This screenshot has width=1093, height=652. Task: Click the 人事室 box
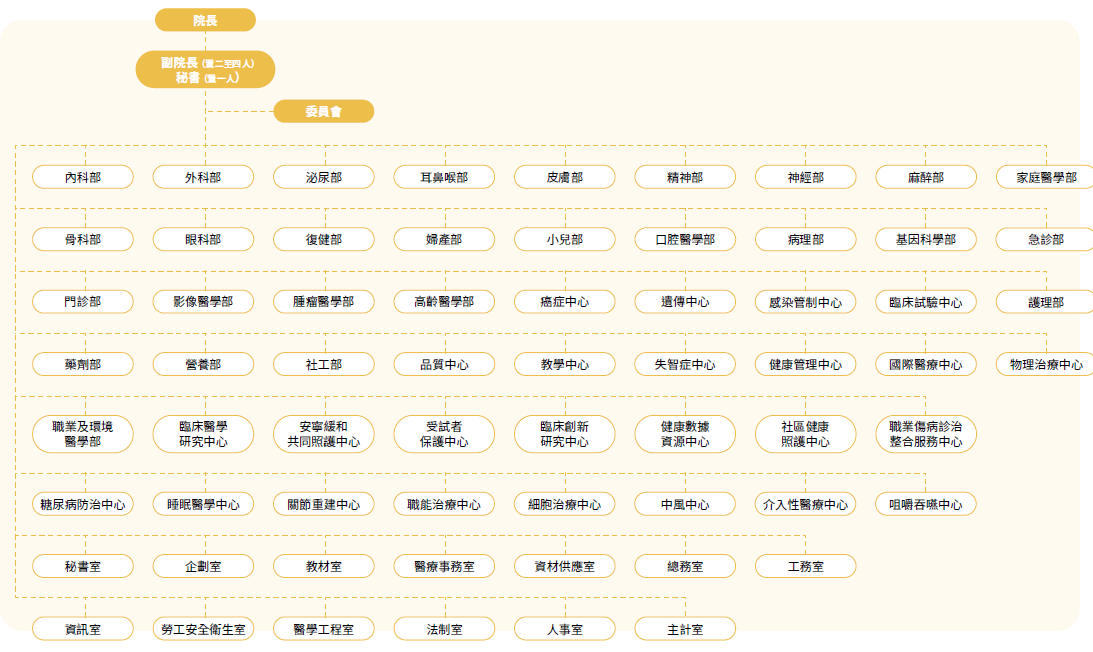tap(565, 629)
